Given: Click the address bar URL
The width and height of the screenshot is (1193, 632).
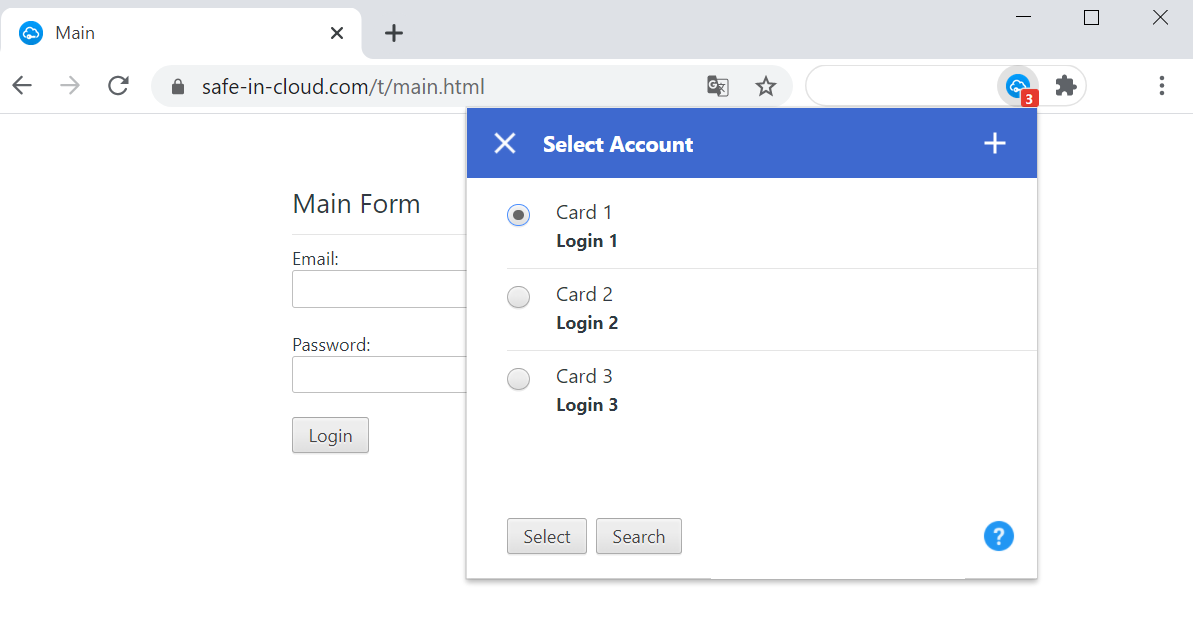Looking at the screenshot, I should coord(342,87).
